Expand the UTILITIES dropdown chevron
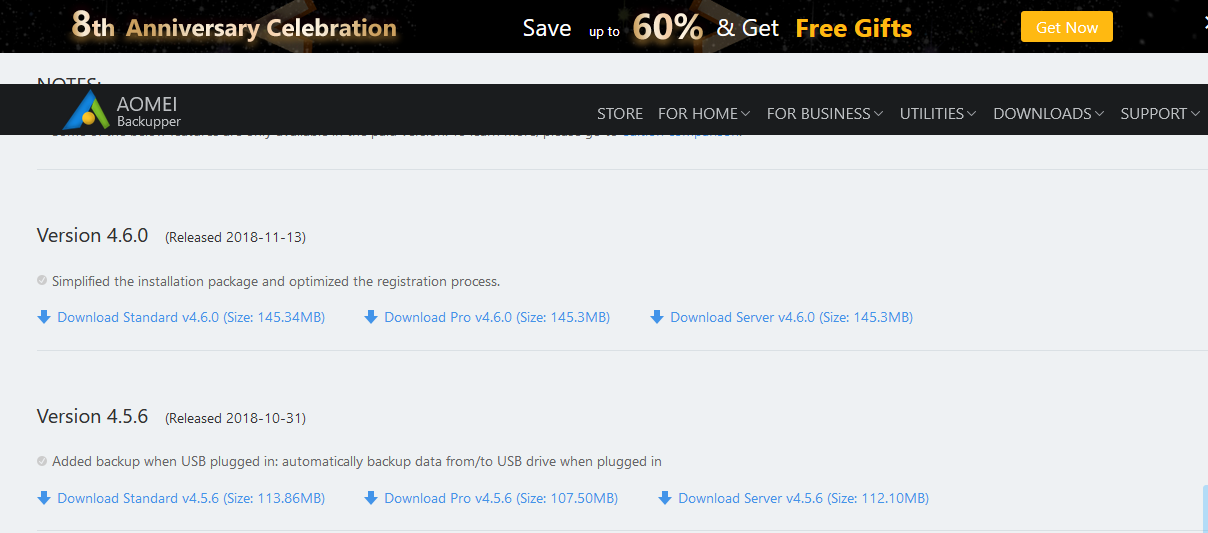Image resolution: width=1208 pixels, height=533 pixels. [971, 114]
